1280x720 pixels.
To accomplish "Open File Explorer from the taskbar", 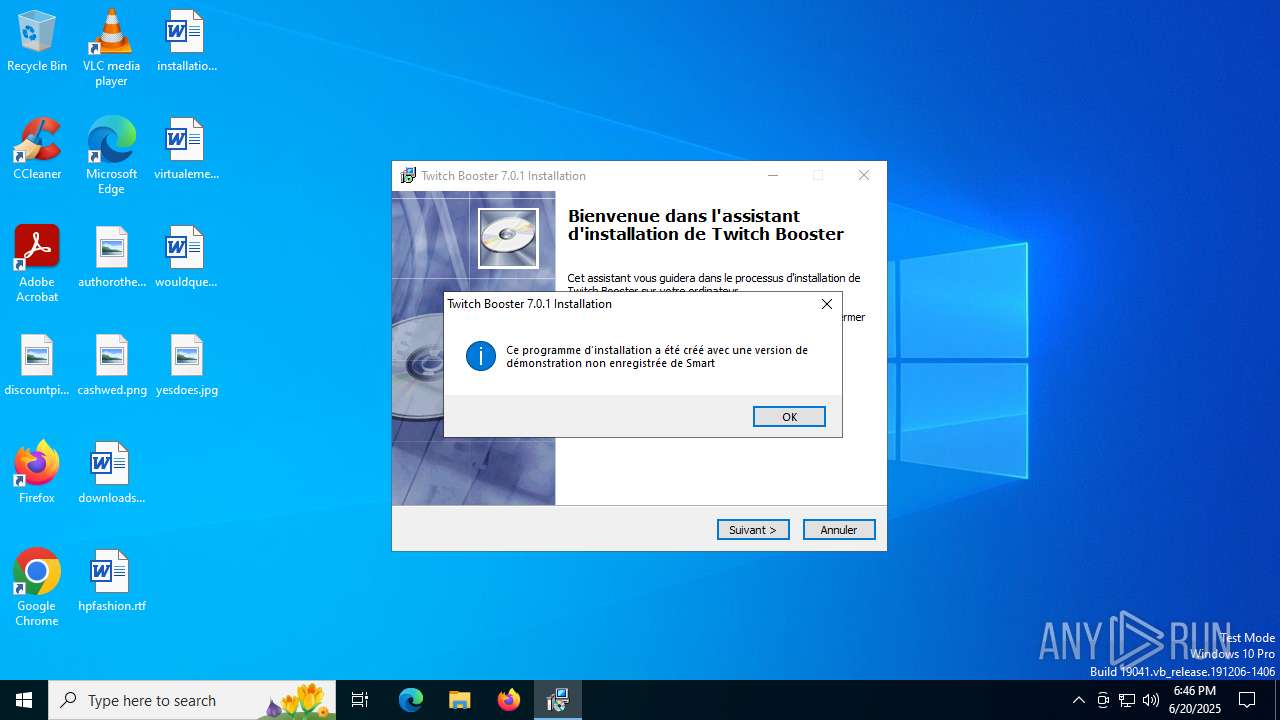I will coord(460,700).
